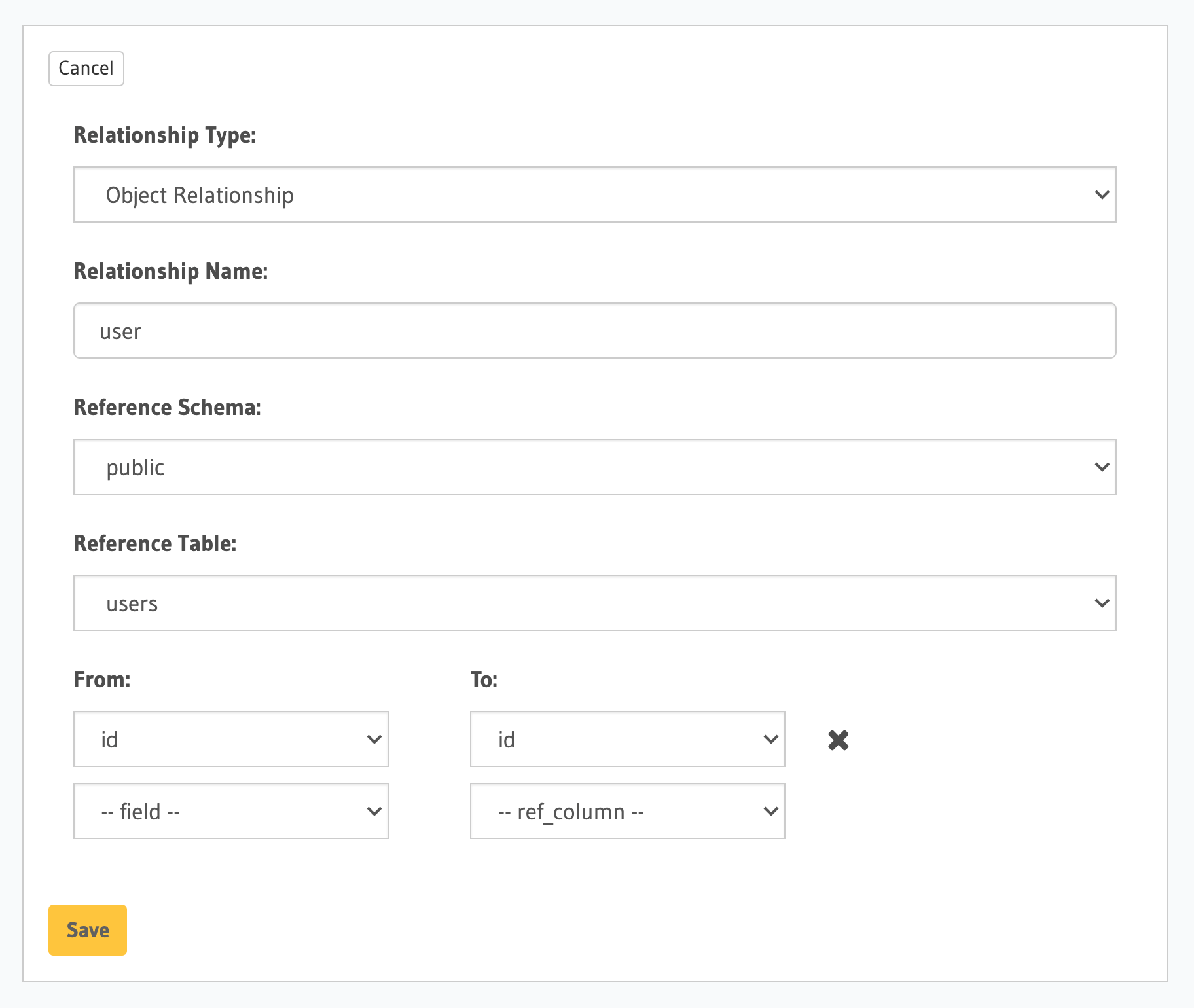
Task: Remove the id-to-id column mapping row
Action: [838, 740]
